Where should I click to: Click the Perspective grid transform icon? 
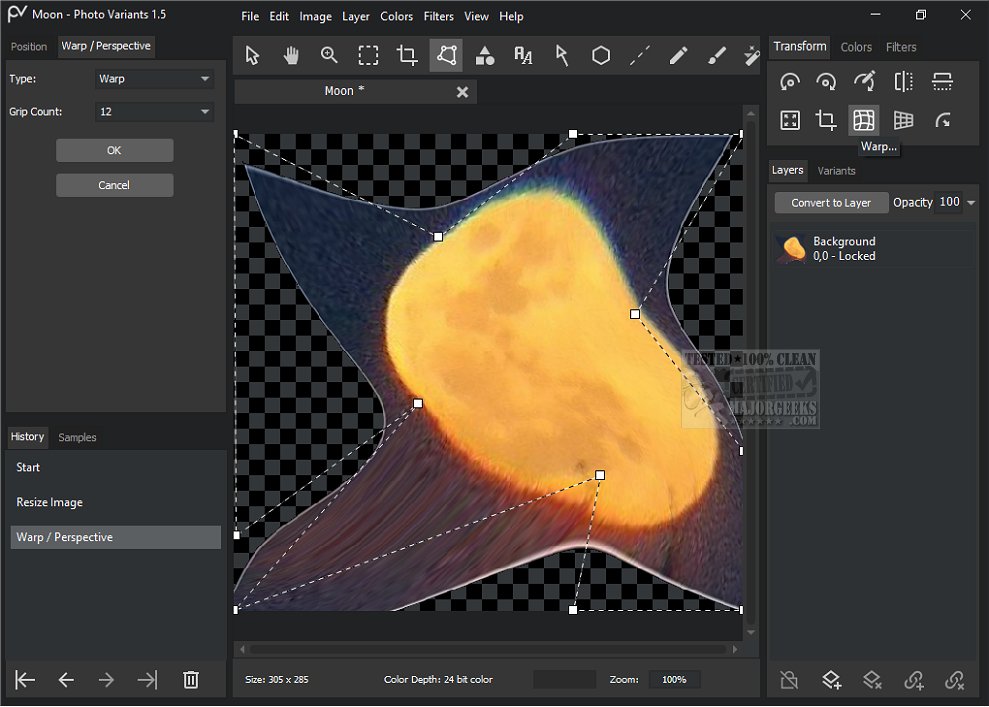click(x=903, y=121)
